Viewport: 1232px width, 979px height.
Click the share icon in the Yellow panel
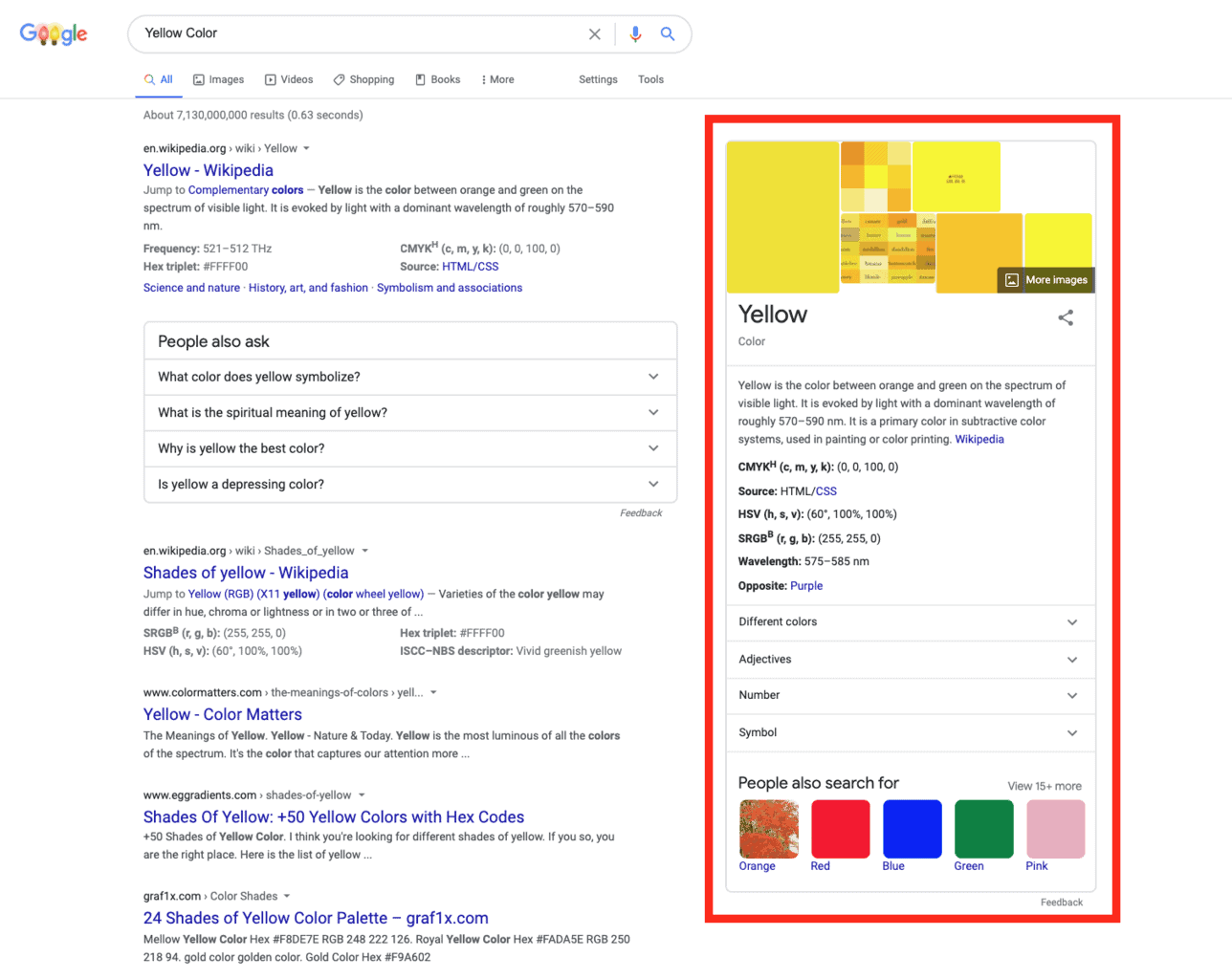point(1066,318)
